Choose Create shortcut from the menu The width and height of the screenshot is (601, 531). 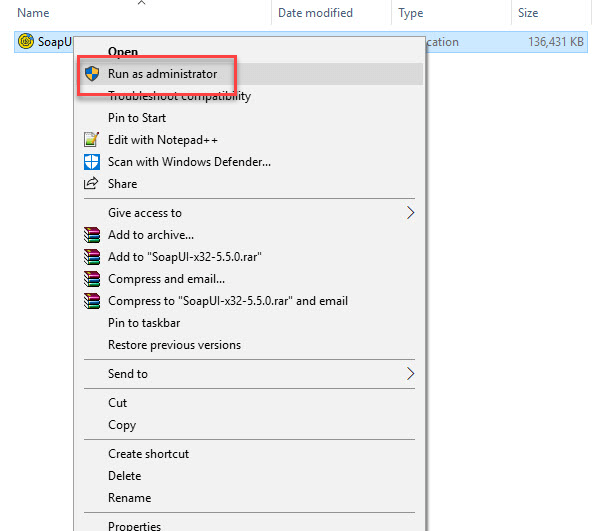pos(148,454)
